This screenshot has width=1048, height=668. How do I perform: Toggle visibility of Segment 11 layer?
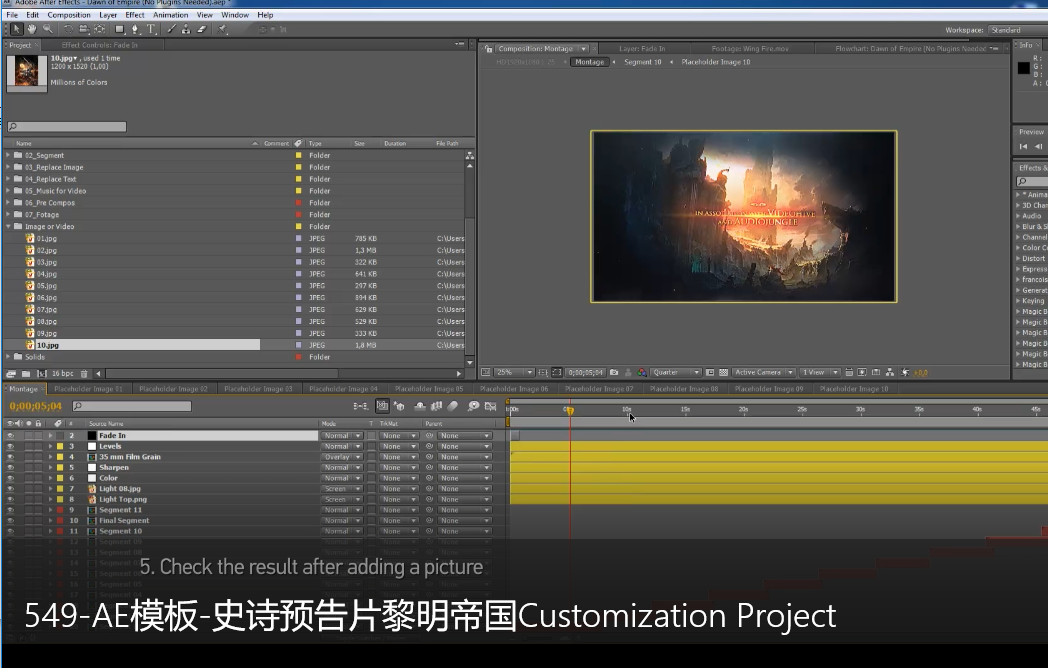[10, 510]
